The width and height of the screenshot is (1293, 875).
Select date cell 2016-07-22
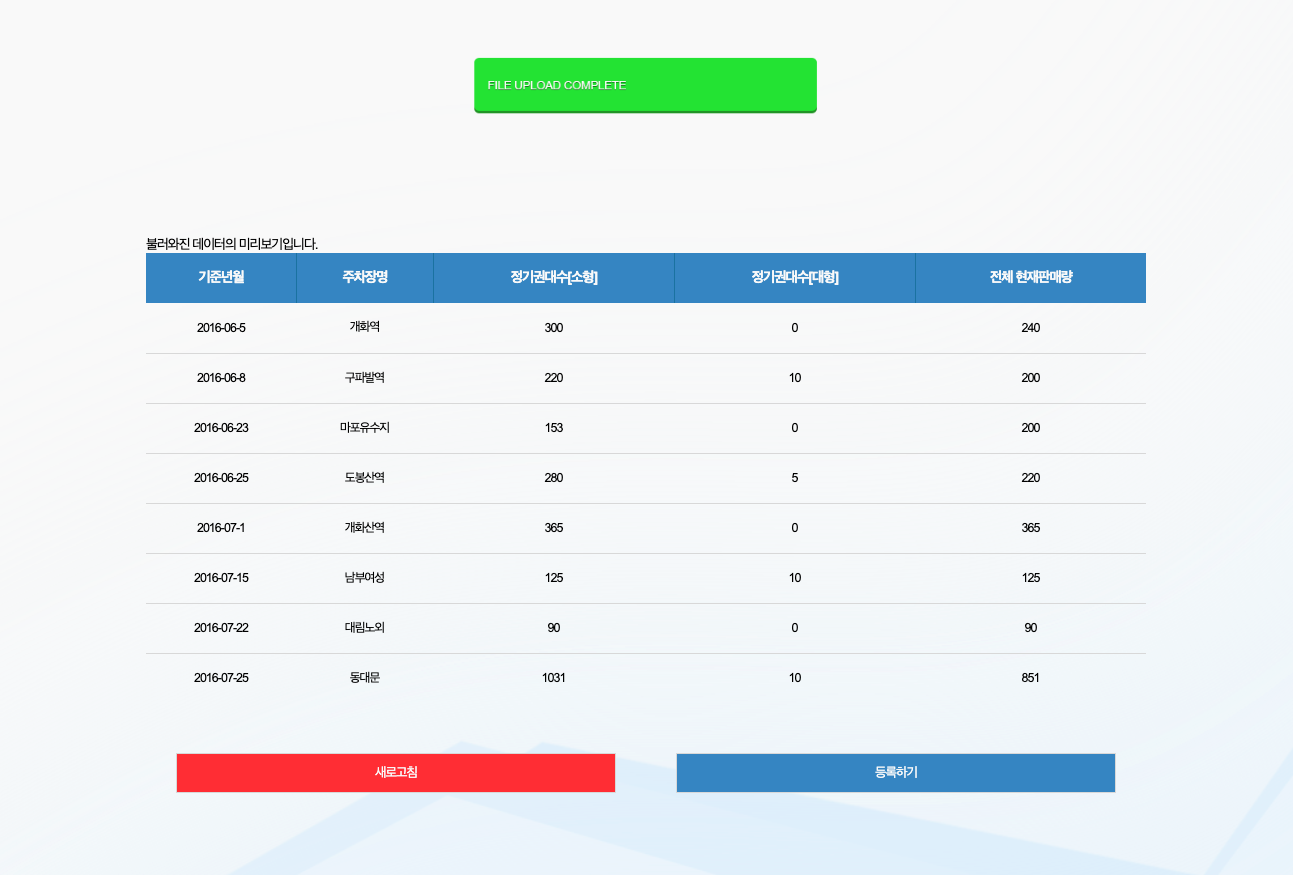tap(221, 628)
